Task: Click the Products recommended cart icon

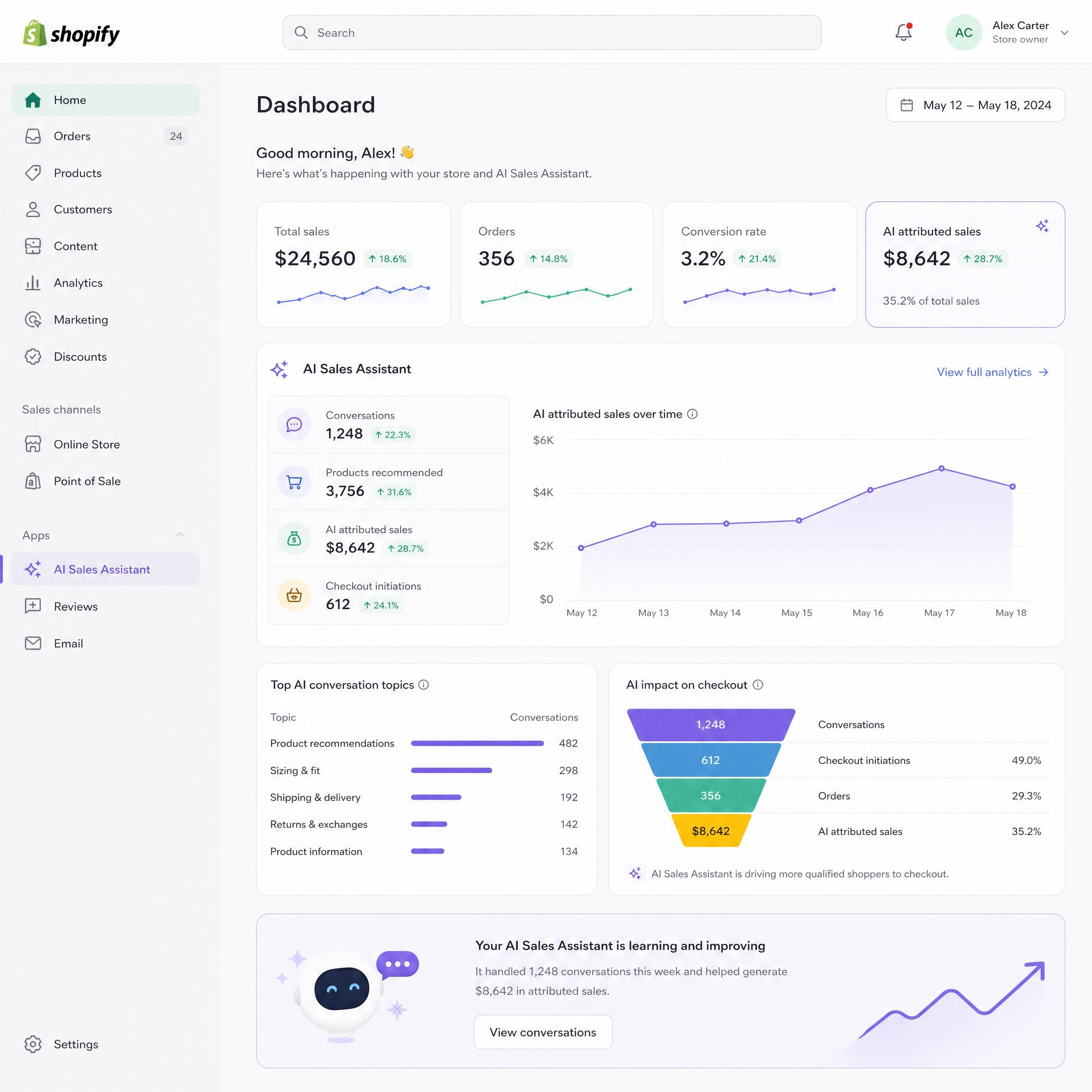Action: coord(294,482)
